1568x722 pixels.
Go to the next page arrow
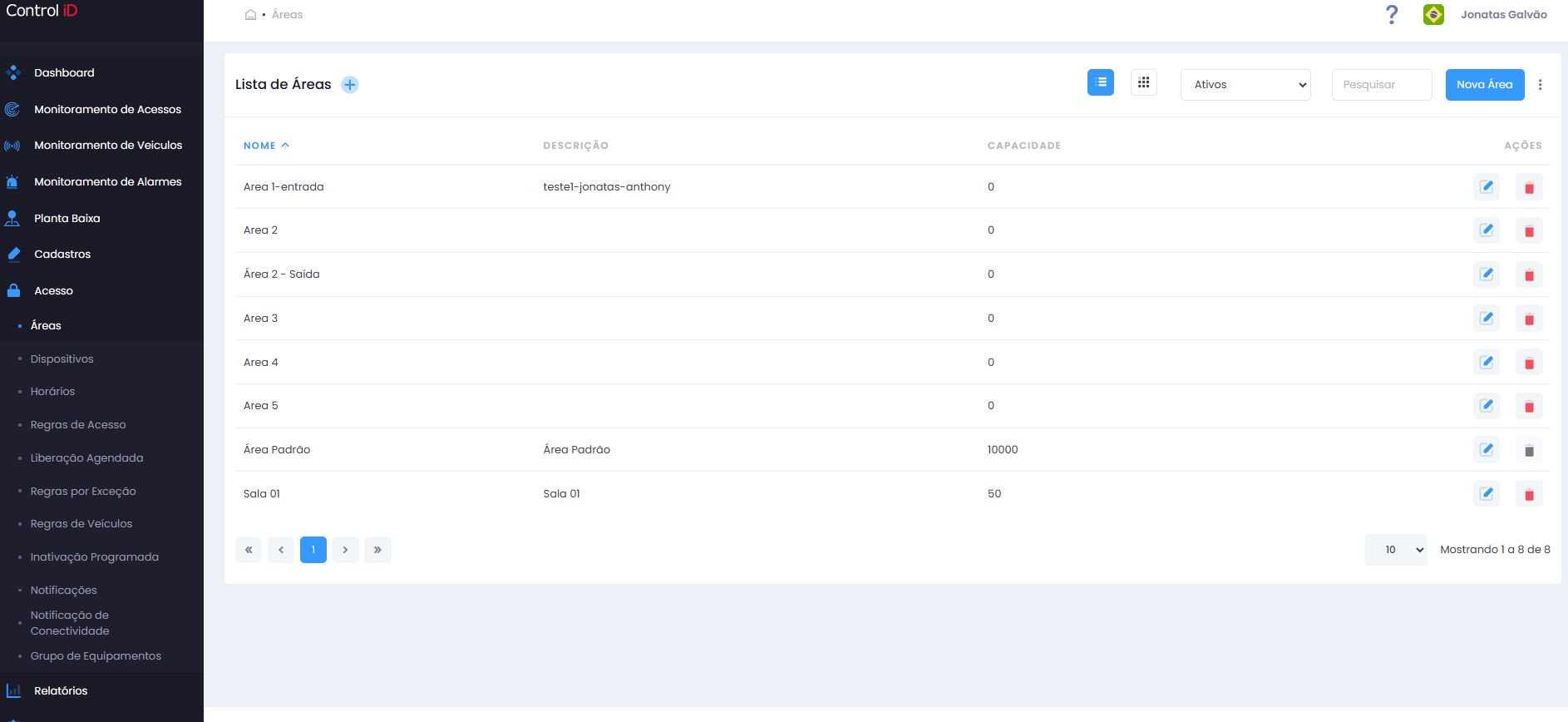click(x=345, y=550)
